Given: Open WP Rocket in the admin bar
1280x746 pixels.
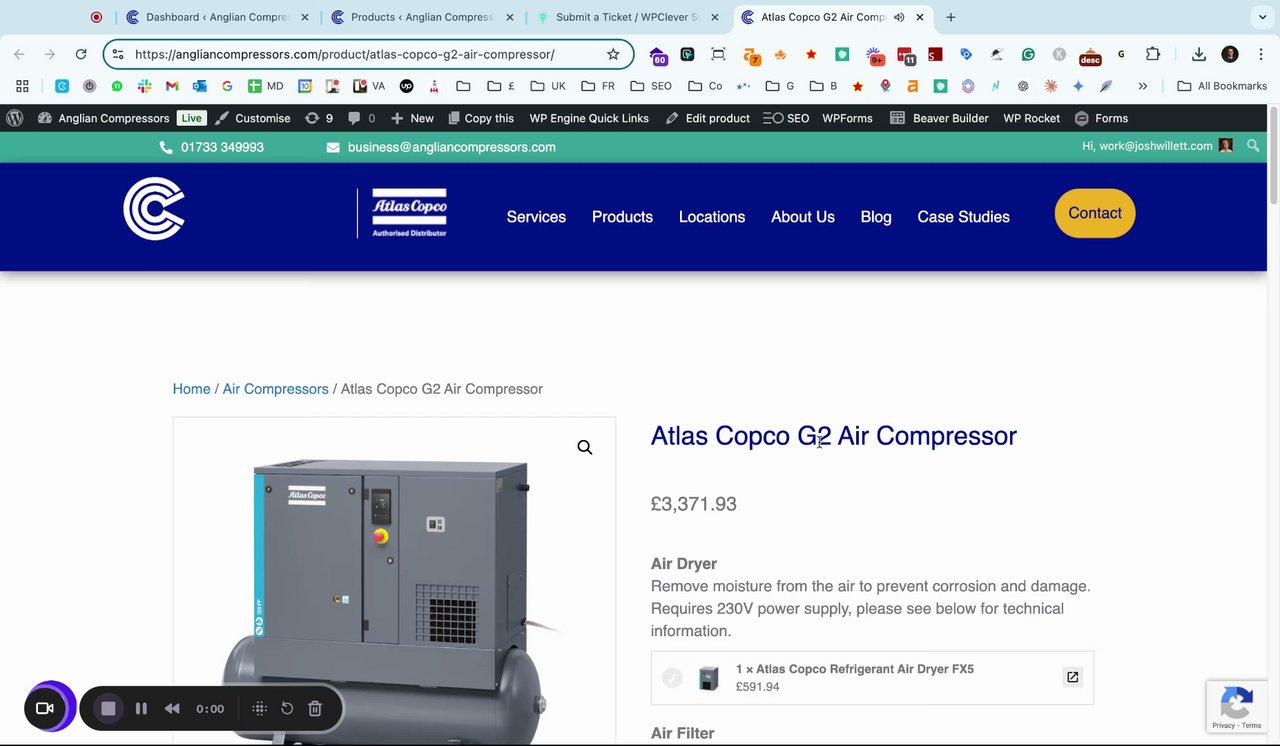Looking at the screenshot, I should point(1031,118).
